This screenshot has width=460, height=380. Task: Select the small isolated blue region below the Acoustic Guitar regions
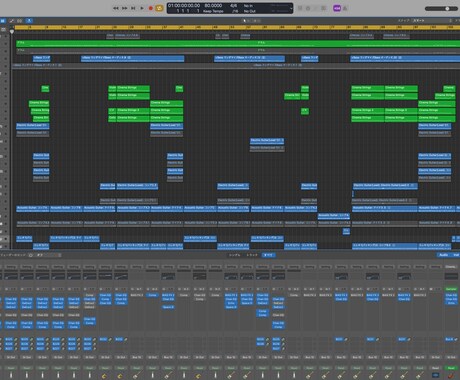(x=346, y=231)
